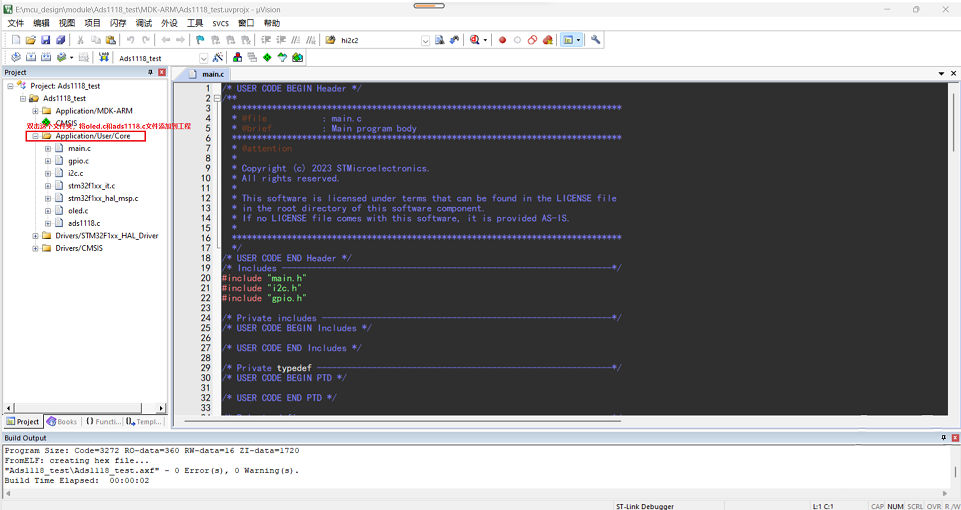Toggle the code fold marker at line 2
961x510 pixels.
(217, 99)
